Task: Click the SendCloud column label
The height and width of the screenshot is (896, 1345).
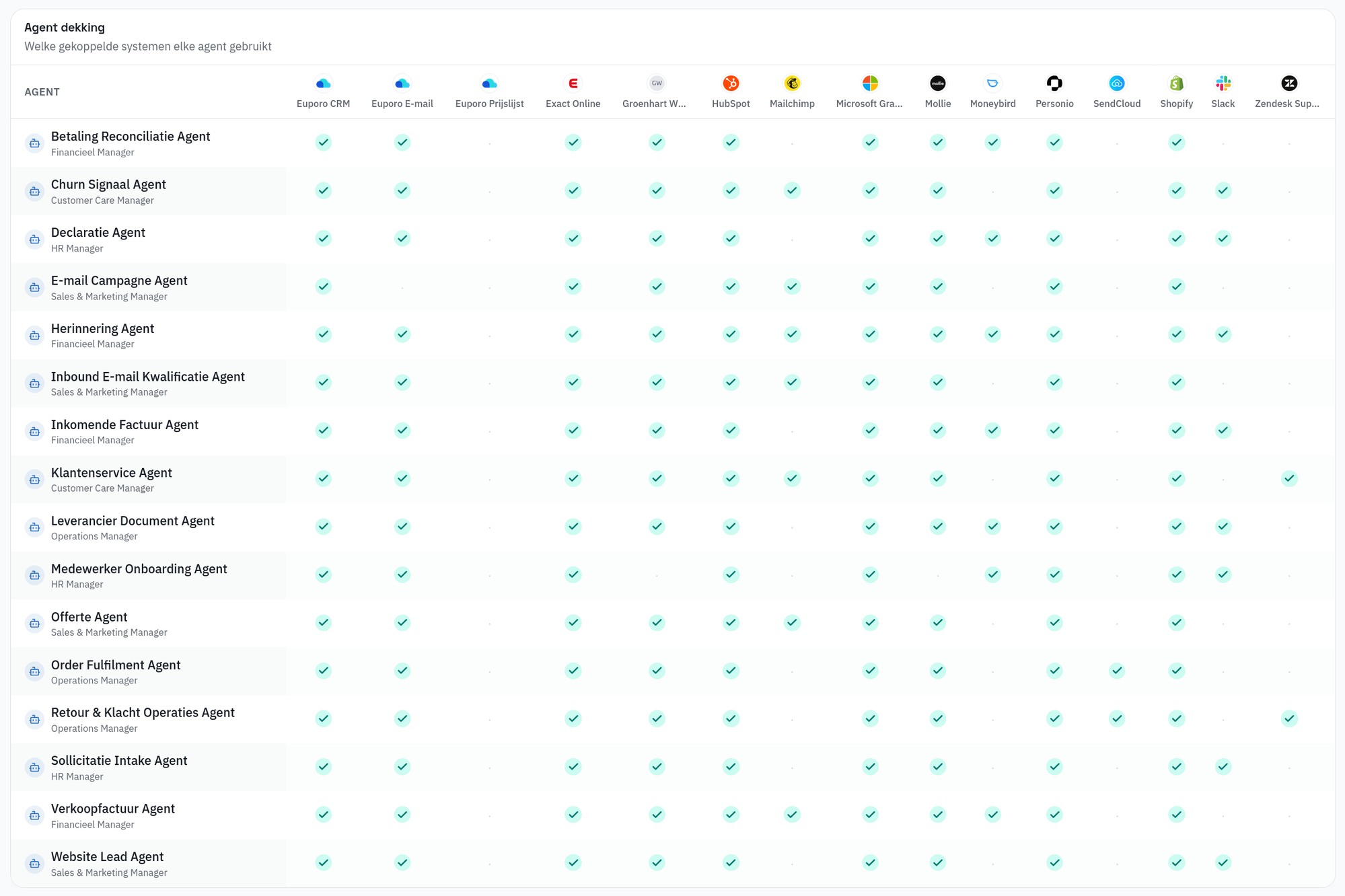Action: [x=1116, y=104]
